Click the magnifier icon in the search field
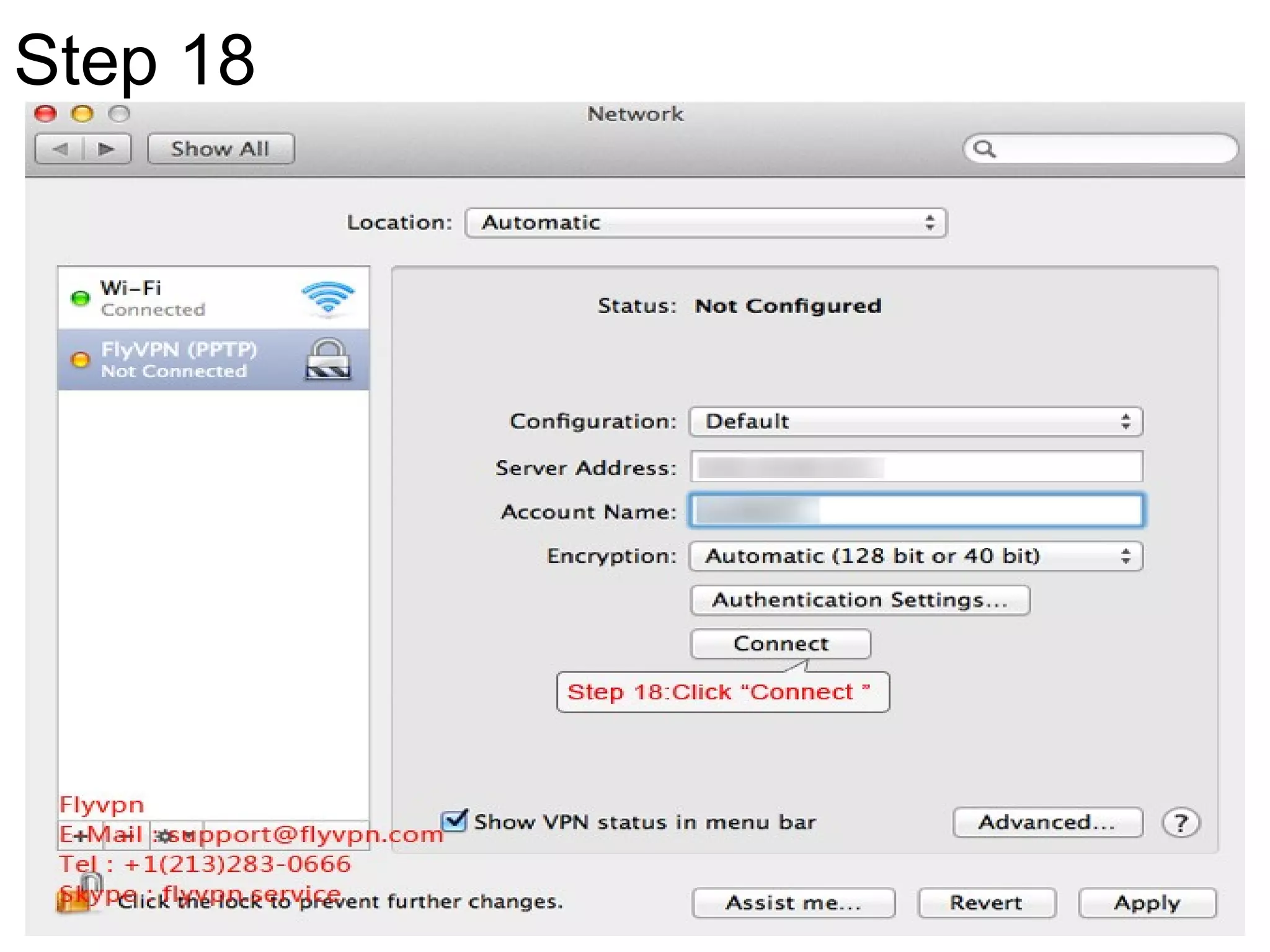This screenshot has height=952, width=1270. coord(984,149)
